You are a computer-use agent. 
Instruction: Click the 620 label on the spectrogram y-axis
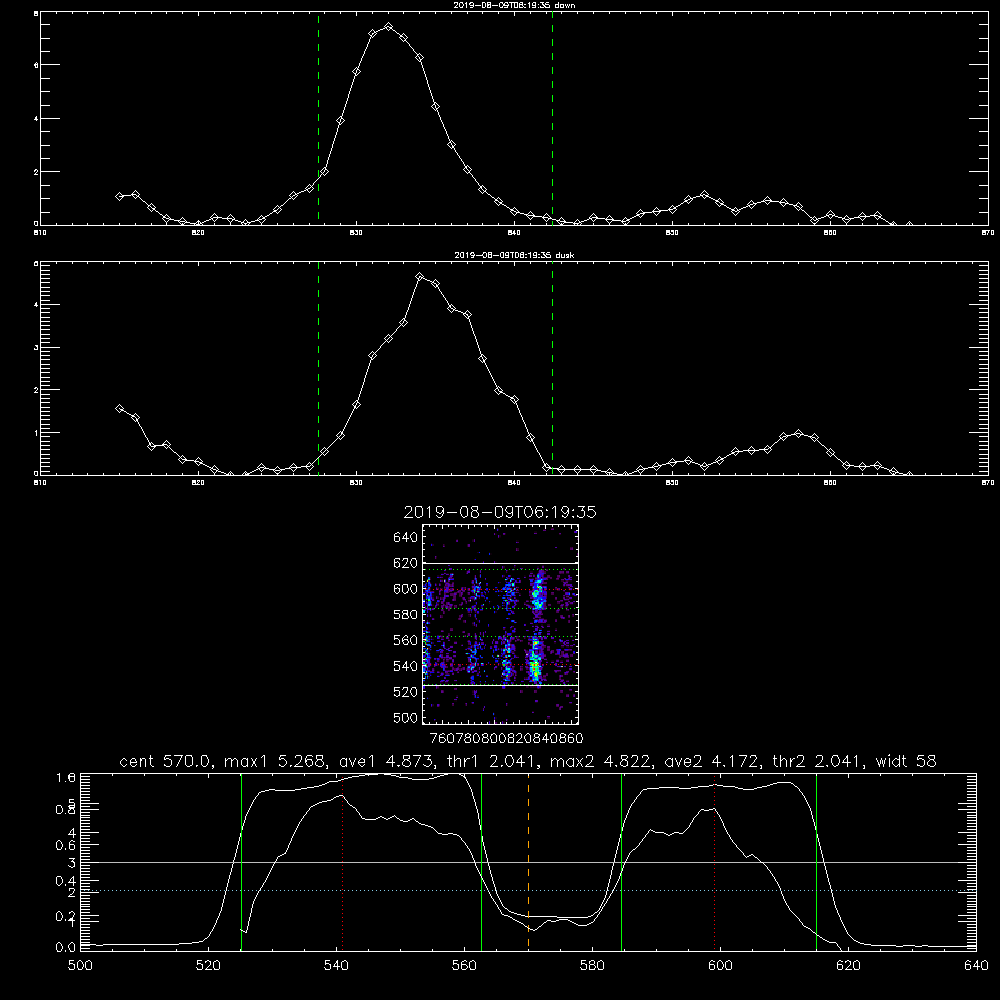click(406, 563)
